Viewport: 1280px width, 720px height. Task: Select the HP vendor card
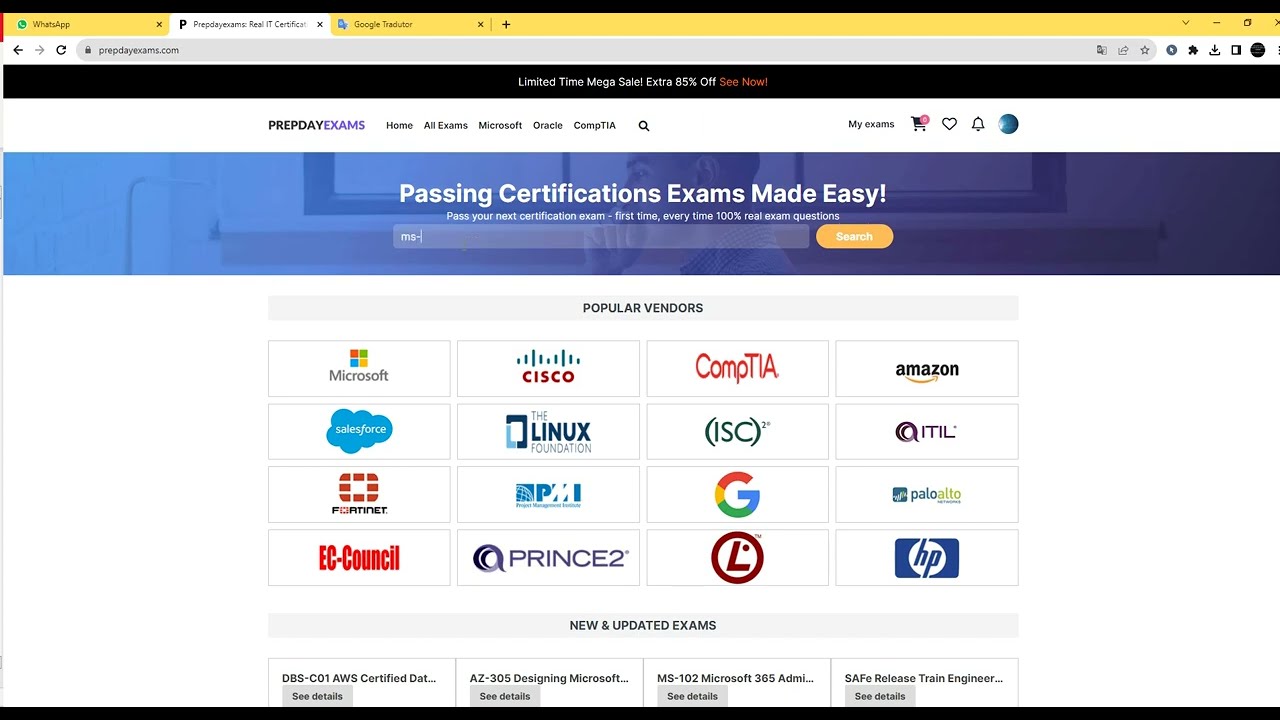coord(927,557)
